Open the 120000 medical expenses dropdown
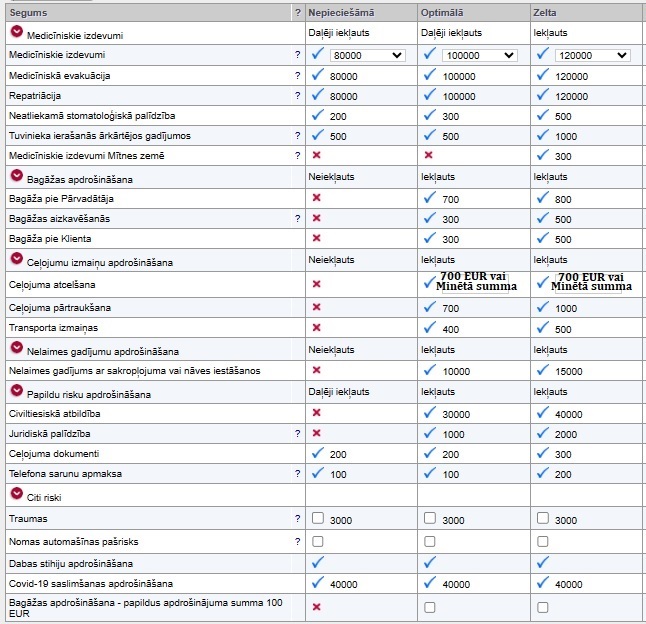This screenshot has width=646, height=624. [x=592, y=55]
